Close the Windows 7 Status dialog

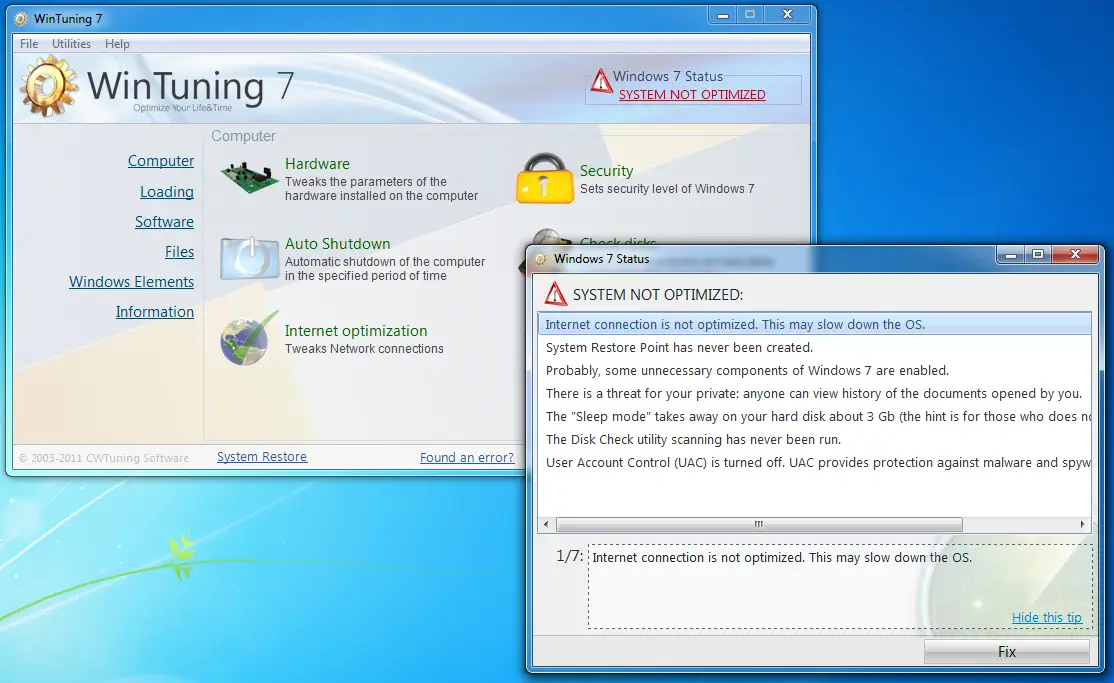point(1075,254)
